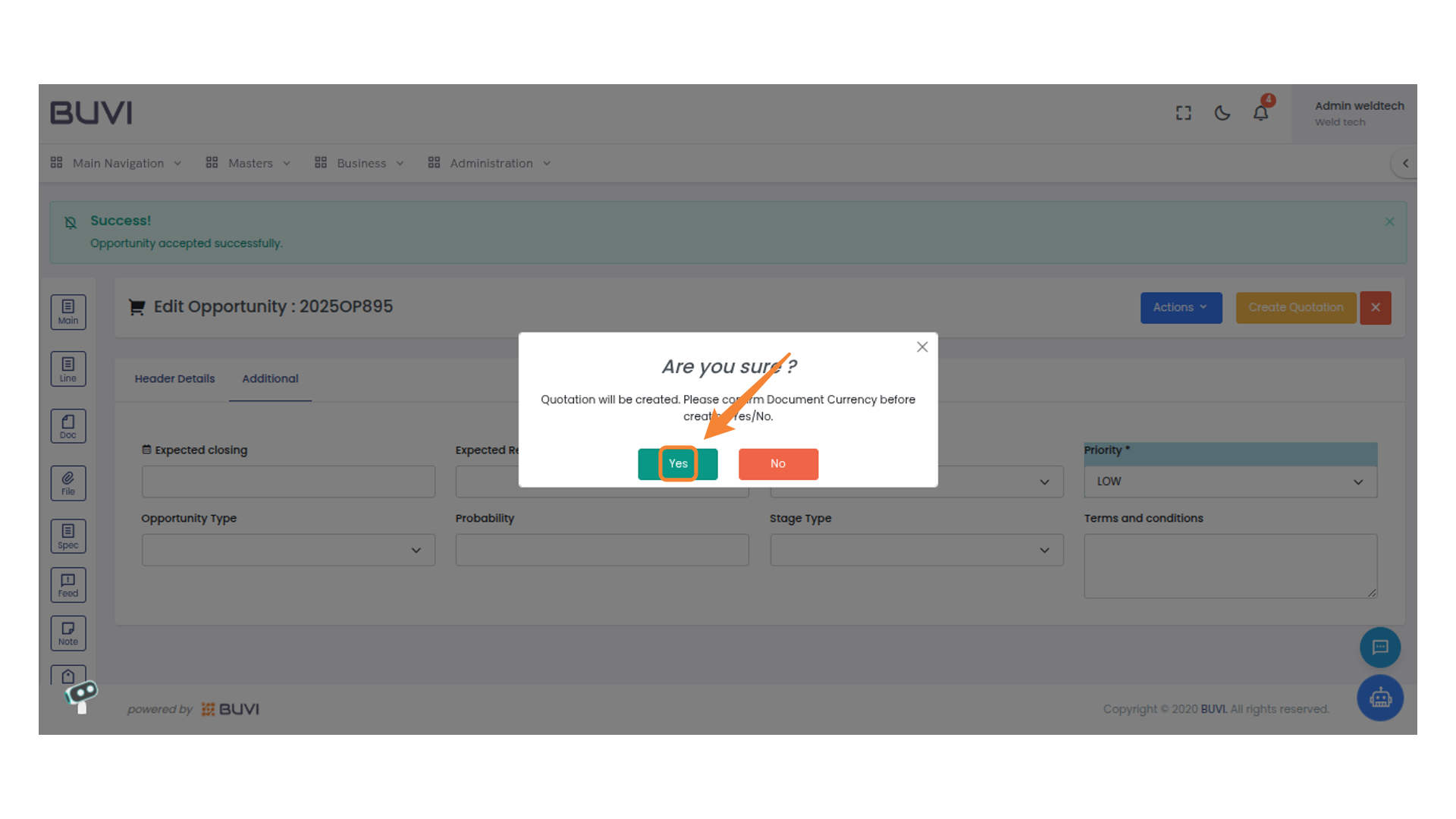Click No to cancel quotation
This screenshot has width=1456, height=819.
[x=778, y=463]
